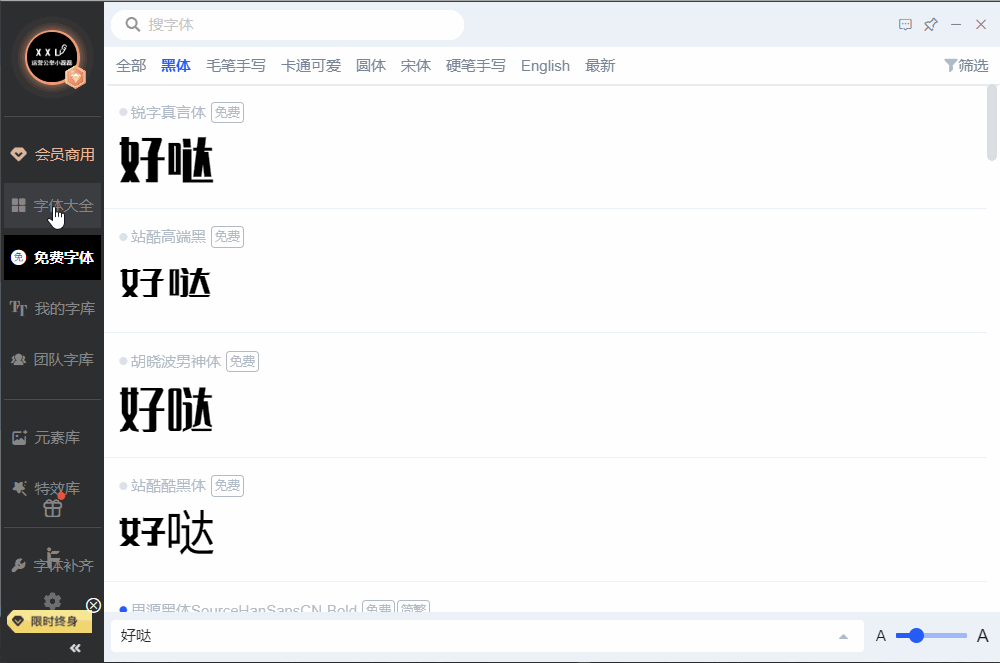
Task: Select the 胡晓波男神体 font name
Action: [176, 361]
